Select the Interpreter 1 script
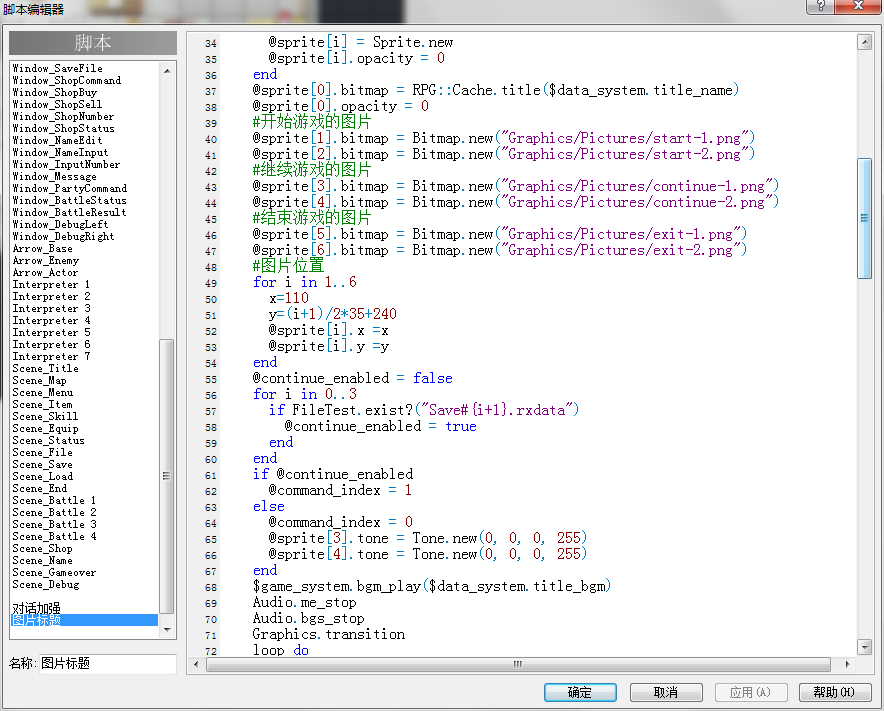884x711 pixels. tap(51, 284)
